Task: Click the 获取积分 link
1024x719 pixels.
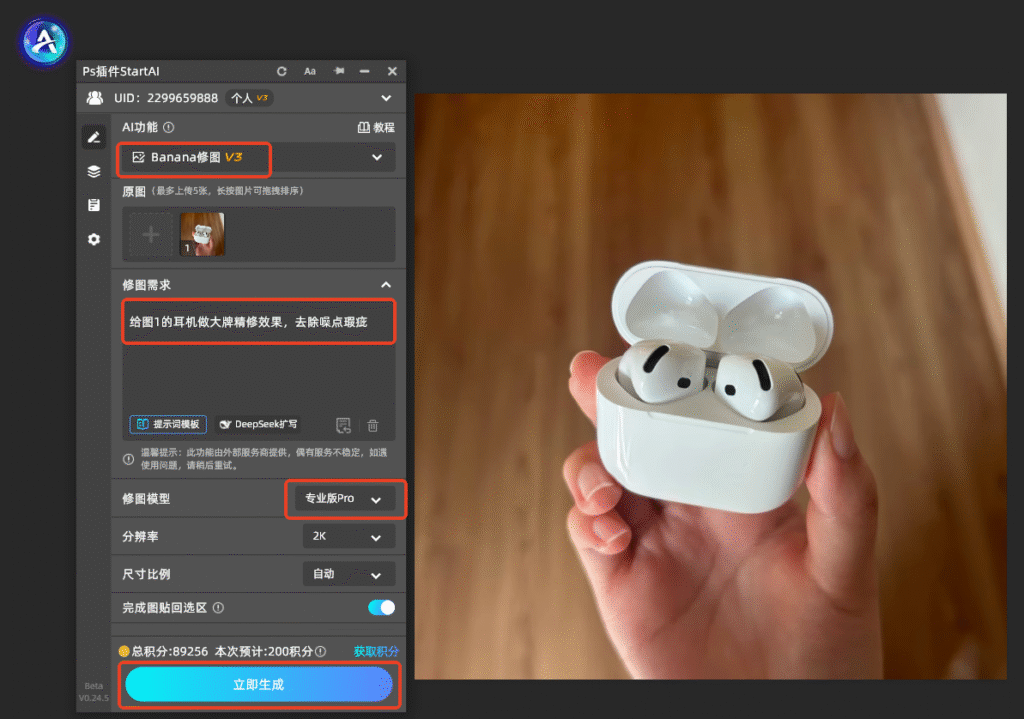Action: (376, 651)
